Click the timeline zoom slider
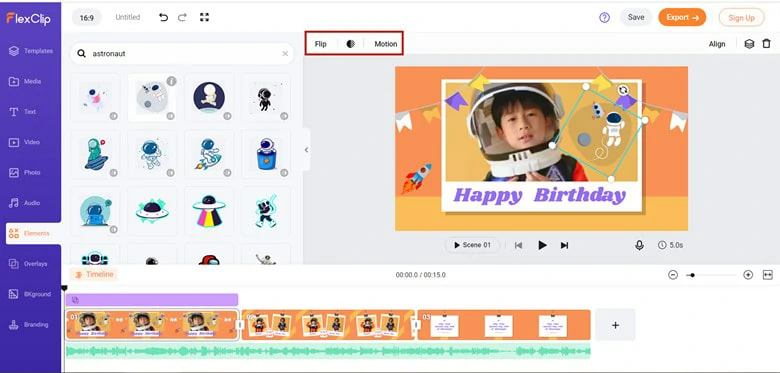780x373 pixels. (710, 275)
